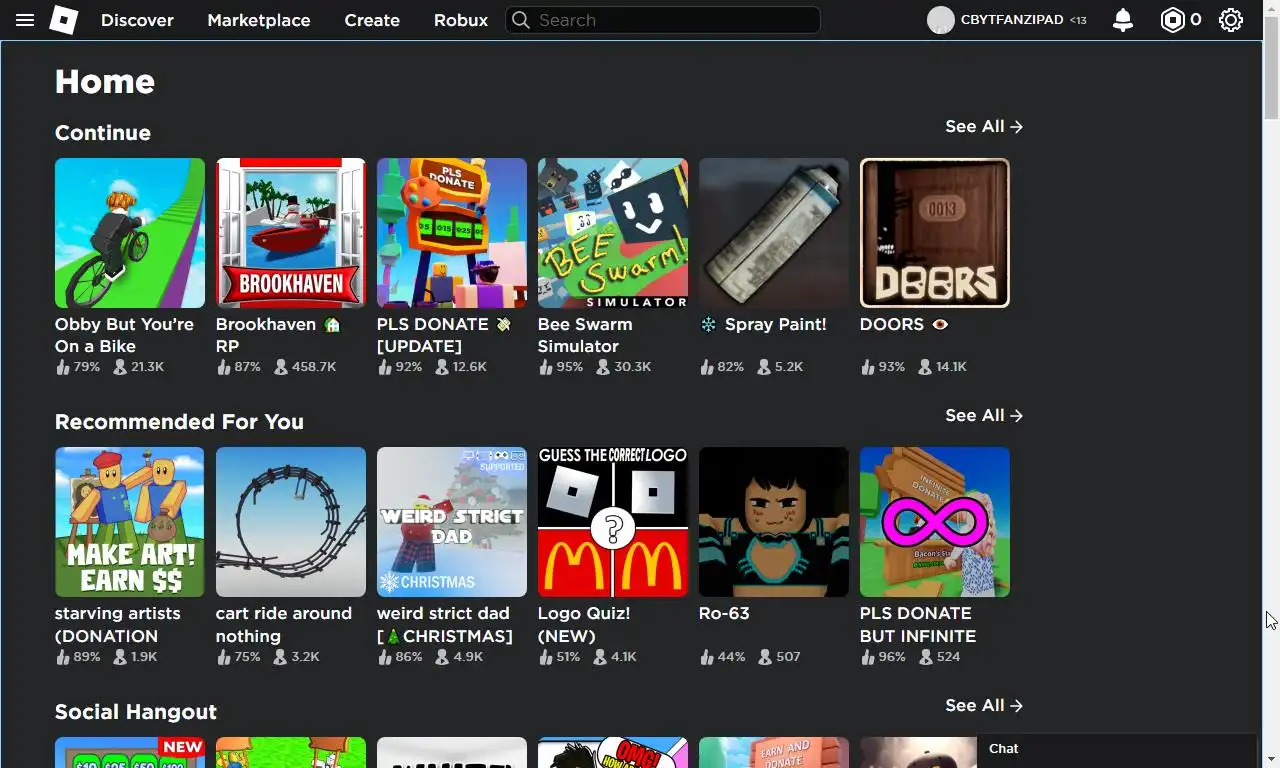Click the page vertical scrollbar thumb
This screenshot has height=768, width=1280.
1271,67
